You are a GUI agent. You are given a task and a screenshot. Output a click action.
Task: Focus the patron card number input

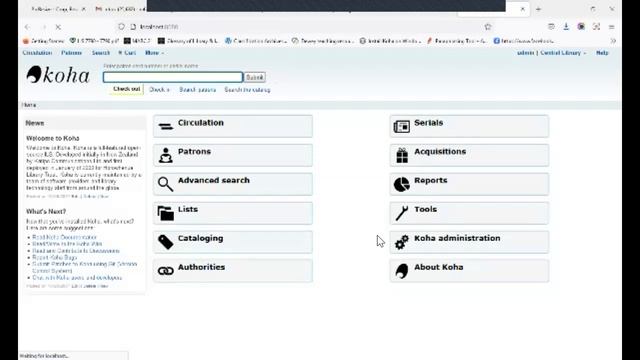[173, 77]
